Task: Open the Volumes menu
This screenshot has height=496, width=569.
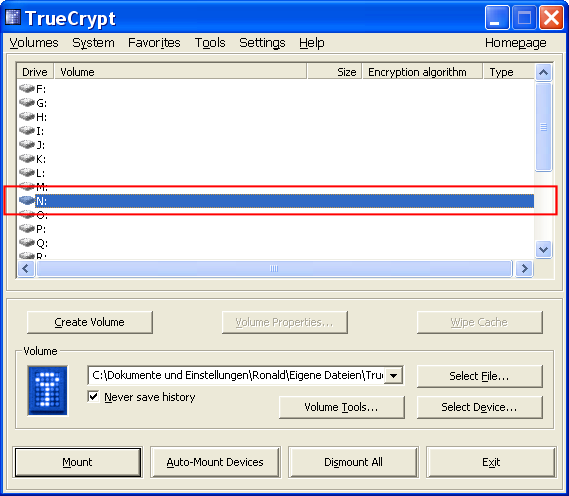Action: (x=34, y=43)
